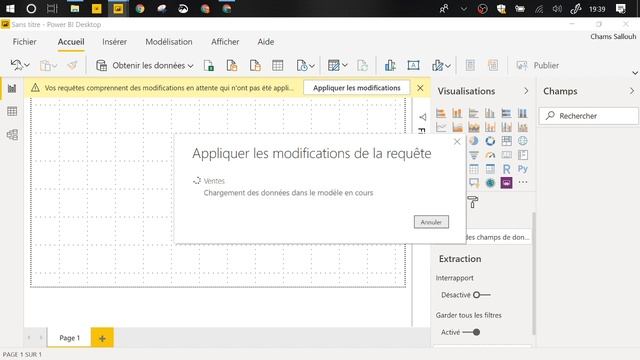
Task: Click the enter data table icon
Action: [x=278, y=65]
